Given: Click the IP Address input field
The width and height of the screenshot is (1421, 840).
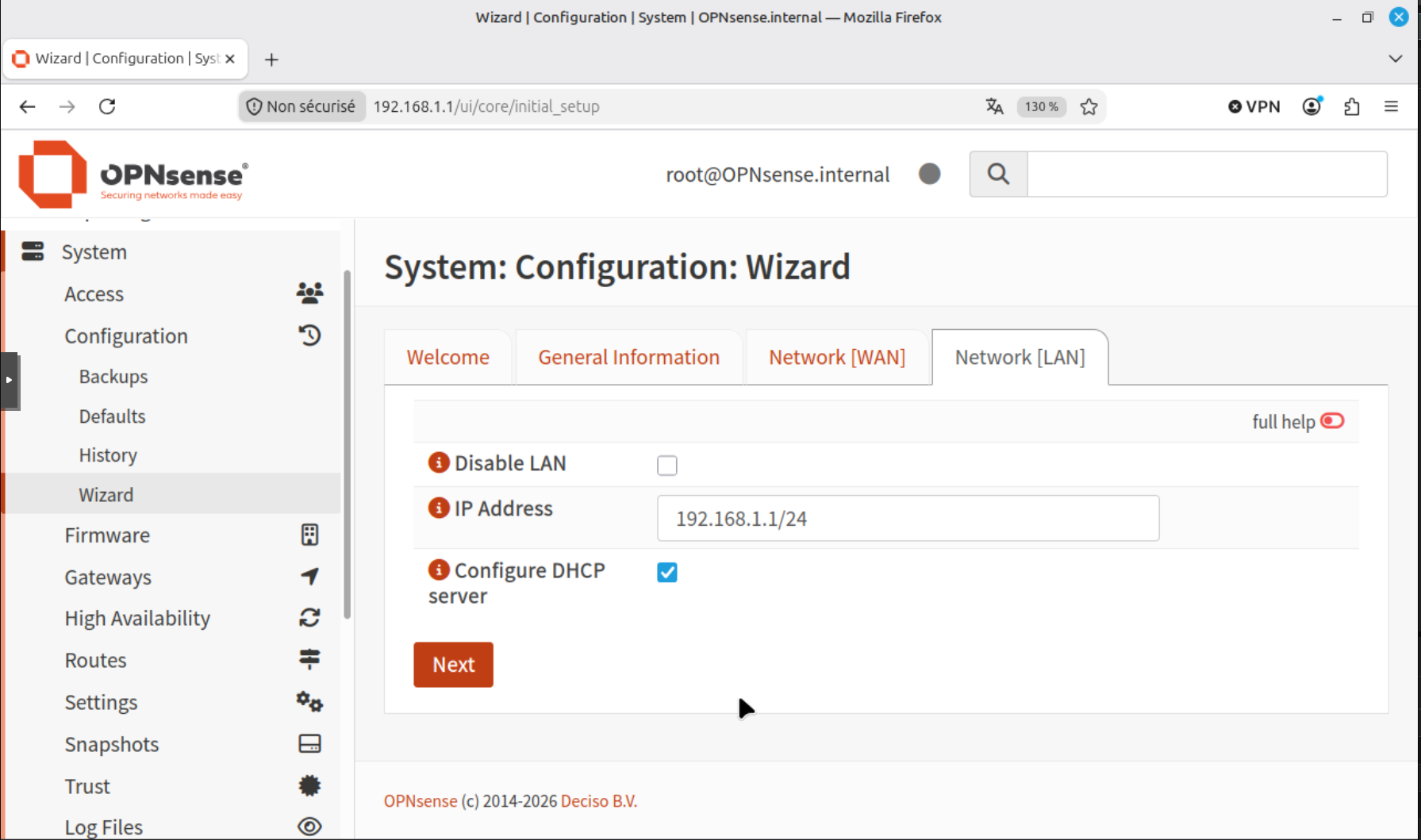Looking at the screenshot, I should (x=908, y=518).
